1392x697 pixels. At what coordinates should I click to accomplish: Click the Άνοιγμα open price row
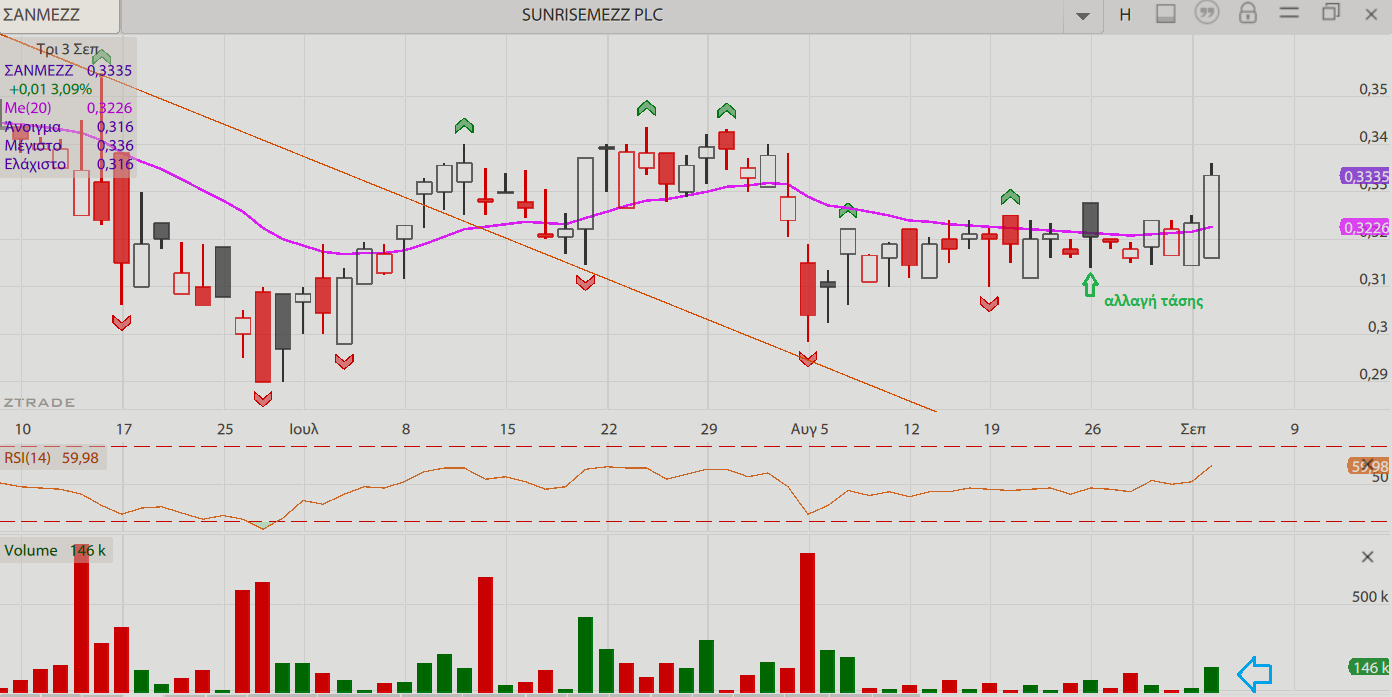pyautogui.click(x=68, y=127)
